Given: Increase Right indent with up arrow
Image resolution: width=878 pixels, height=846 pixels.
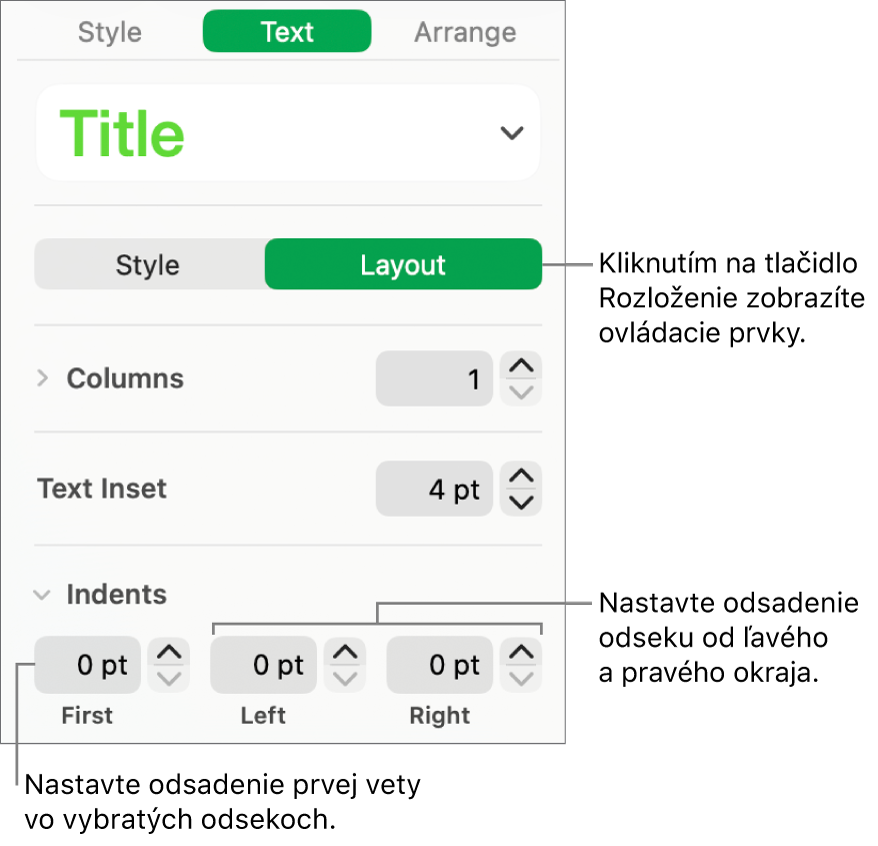Looking at the screenshot, I should (x=521, y=653).
